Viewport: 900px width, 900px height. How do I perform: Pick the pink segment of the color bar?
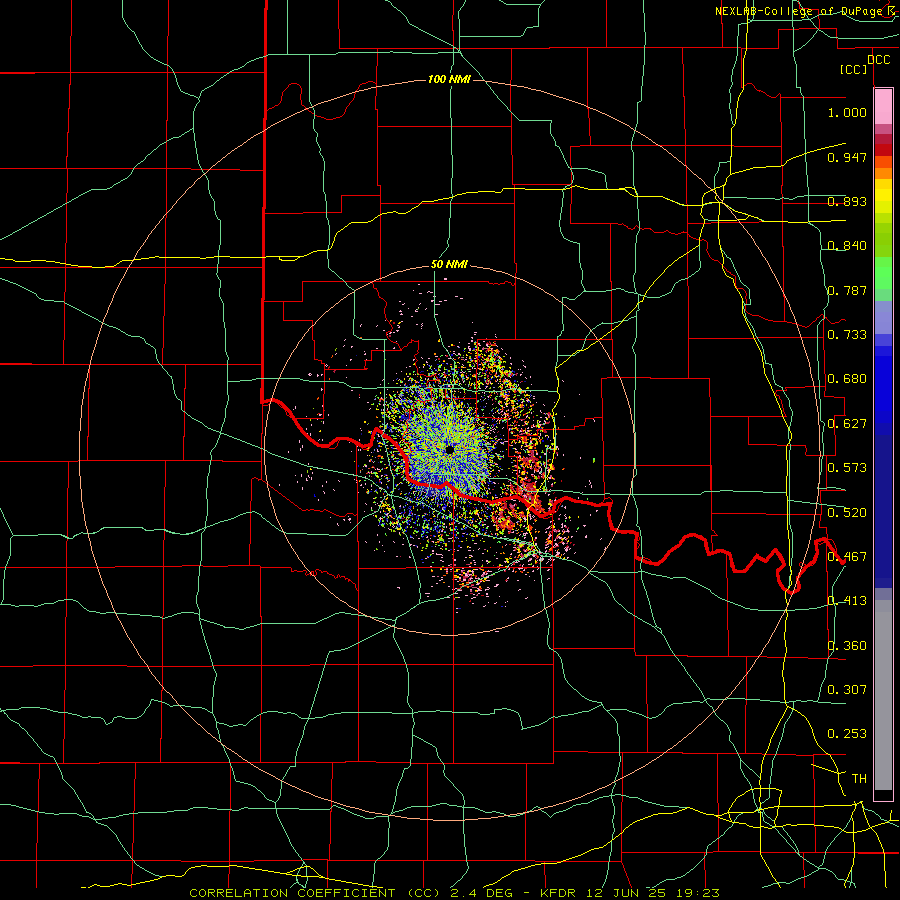pos(883,107)
